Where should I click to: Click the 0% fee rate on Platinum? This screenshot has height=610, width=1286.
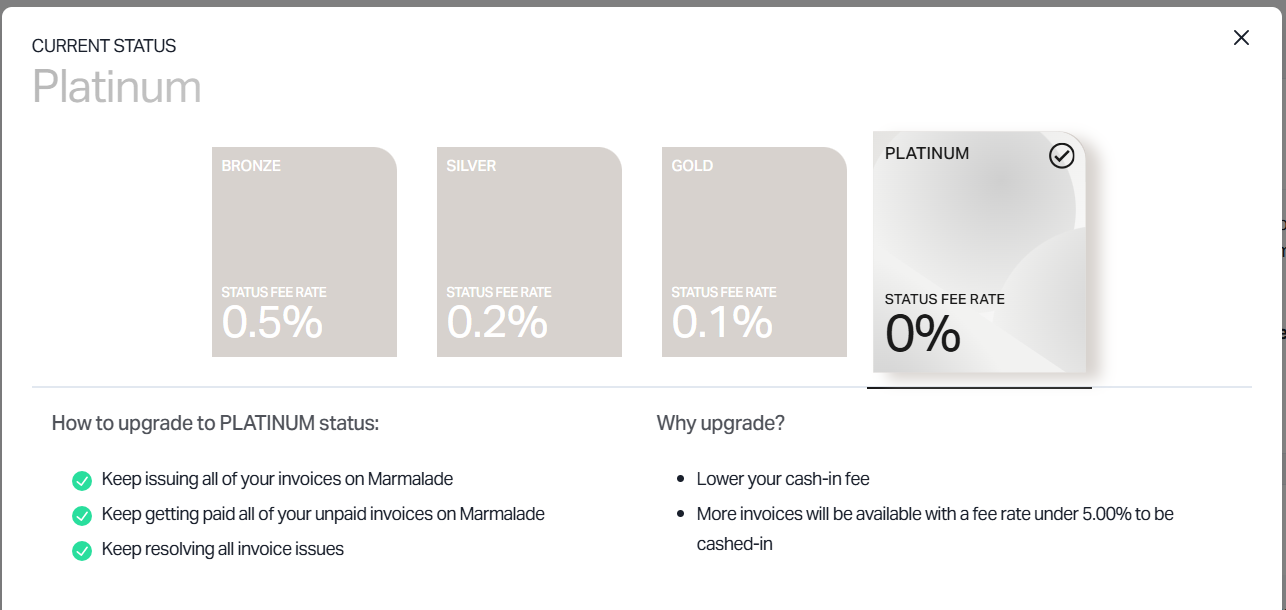[x=923, y=334]
